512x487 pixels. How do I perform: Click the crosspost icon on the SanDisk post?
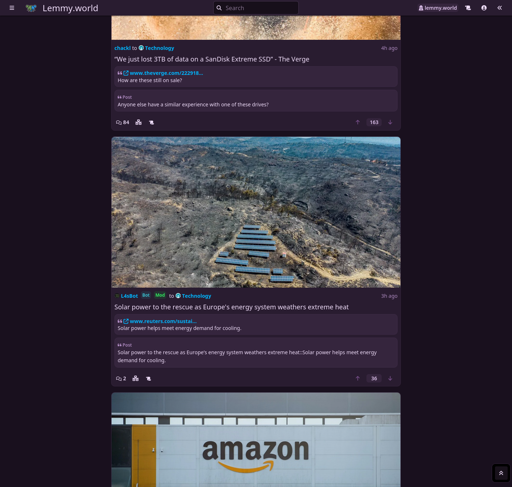[x=139, y=122]
